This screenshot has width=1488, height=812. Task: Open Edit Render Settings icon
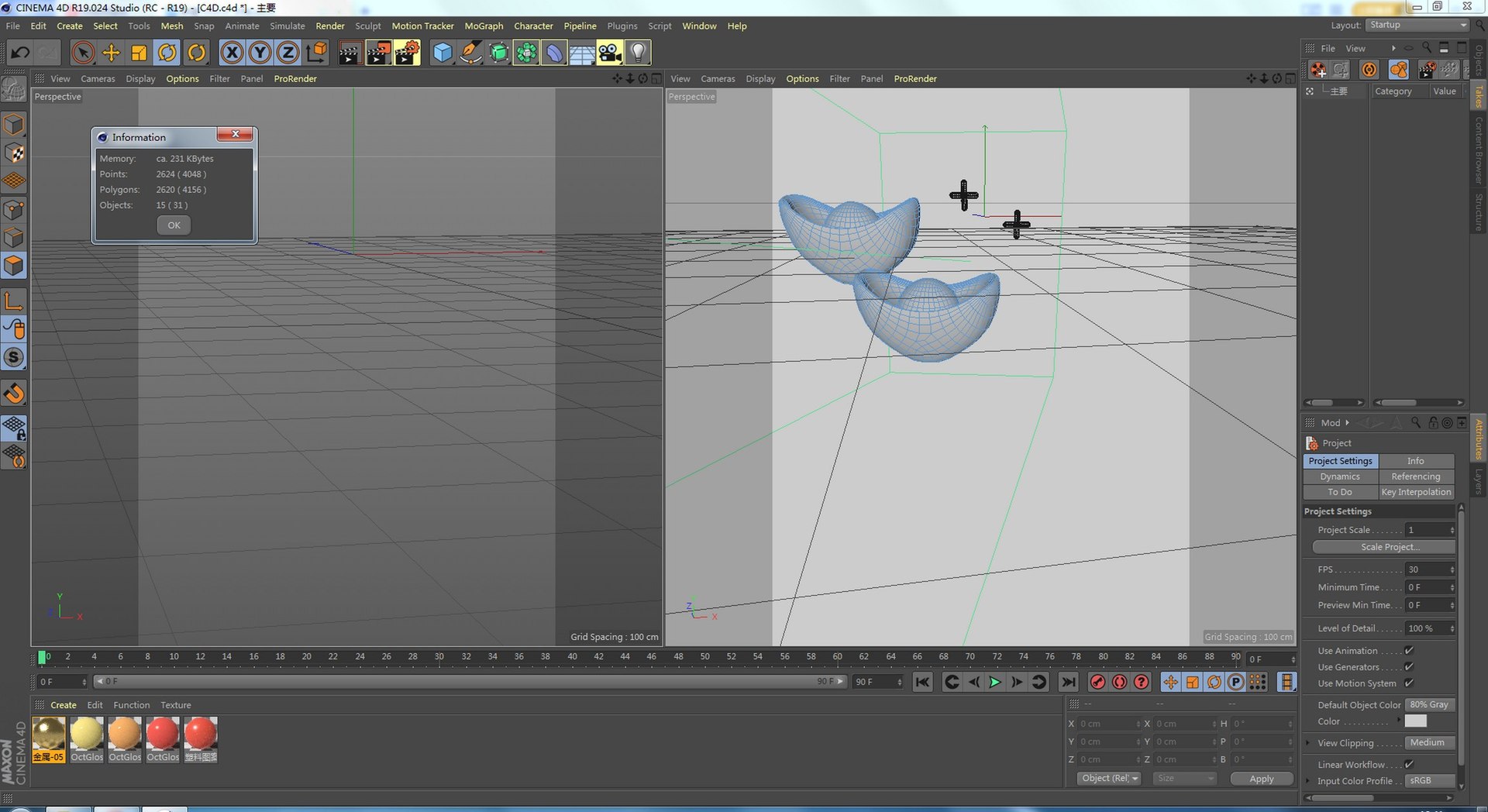click(x=407, y=53)
